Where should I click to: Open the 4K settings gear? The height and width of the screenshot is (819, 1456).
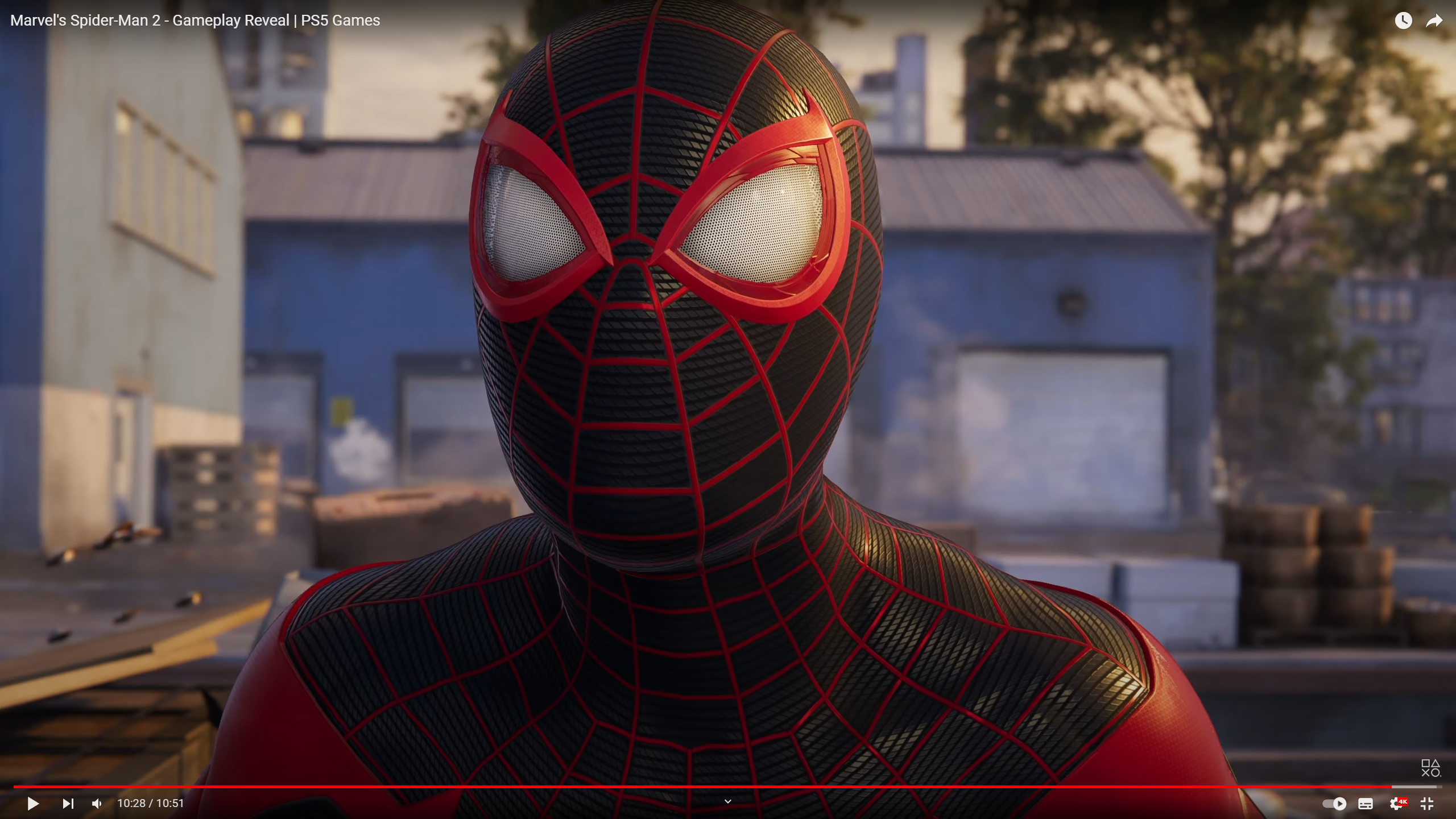tap(1397, 804)
